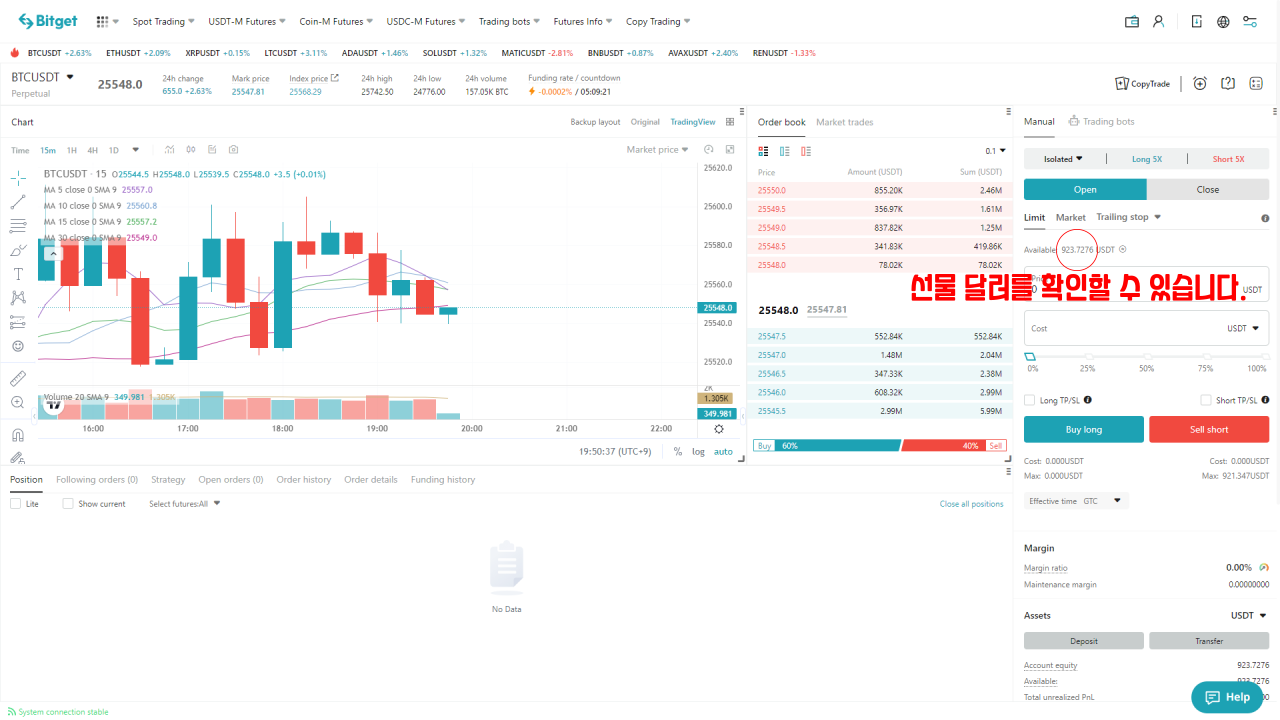This screenshot has width=1280, height=720.
Task: Open the Assets USDT currency dropdown
Action: point(1249,616)
